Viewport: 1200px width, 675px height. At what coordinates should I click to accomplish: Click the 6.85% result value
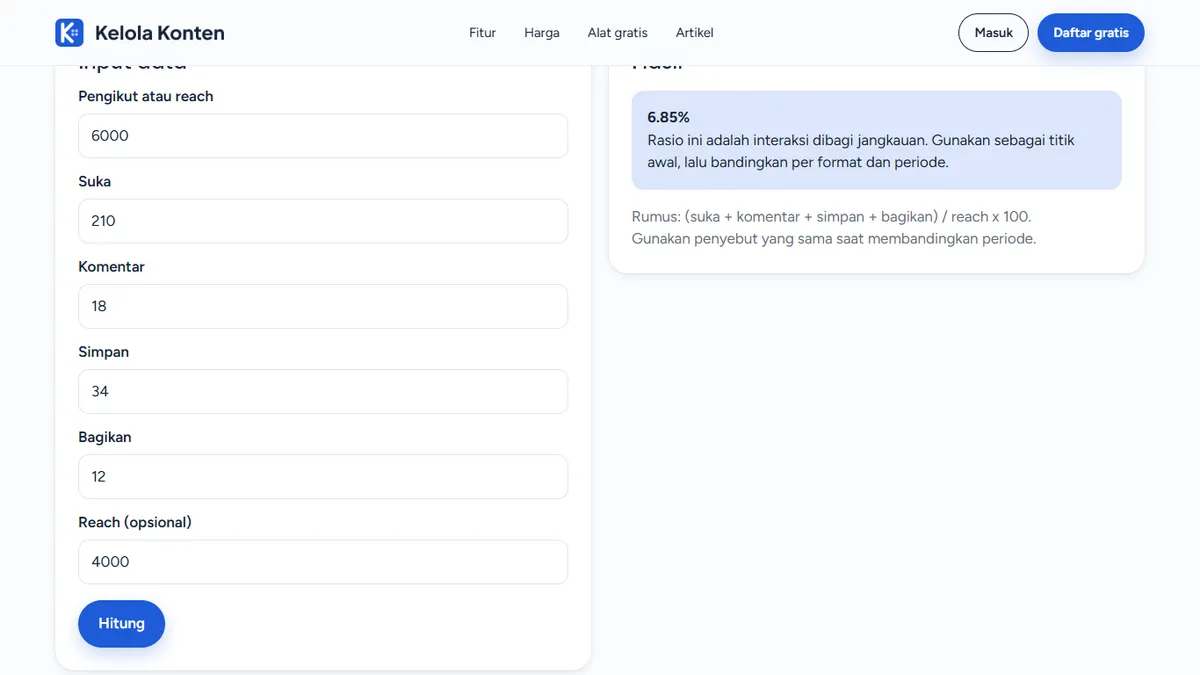coord(668,117)
